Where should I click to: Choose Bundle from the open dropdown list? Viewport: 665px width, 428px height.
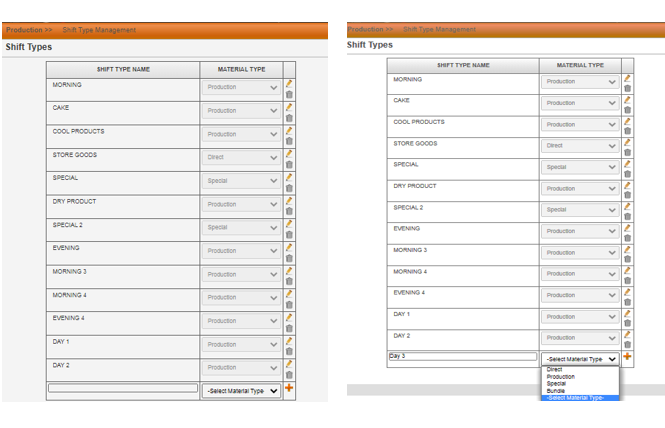coord(556,390)
